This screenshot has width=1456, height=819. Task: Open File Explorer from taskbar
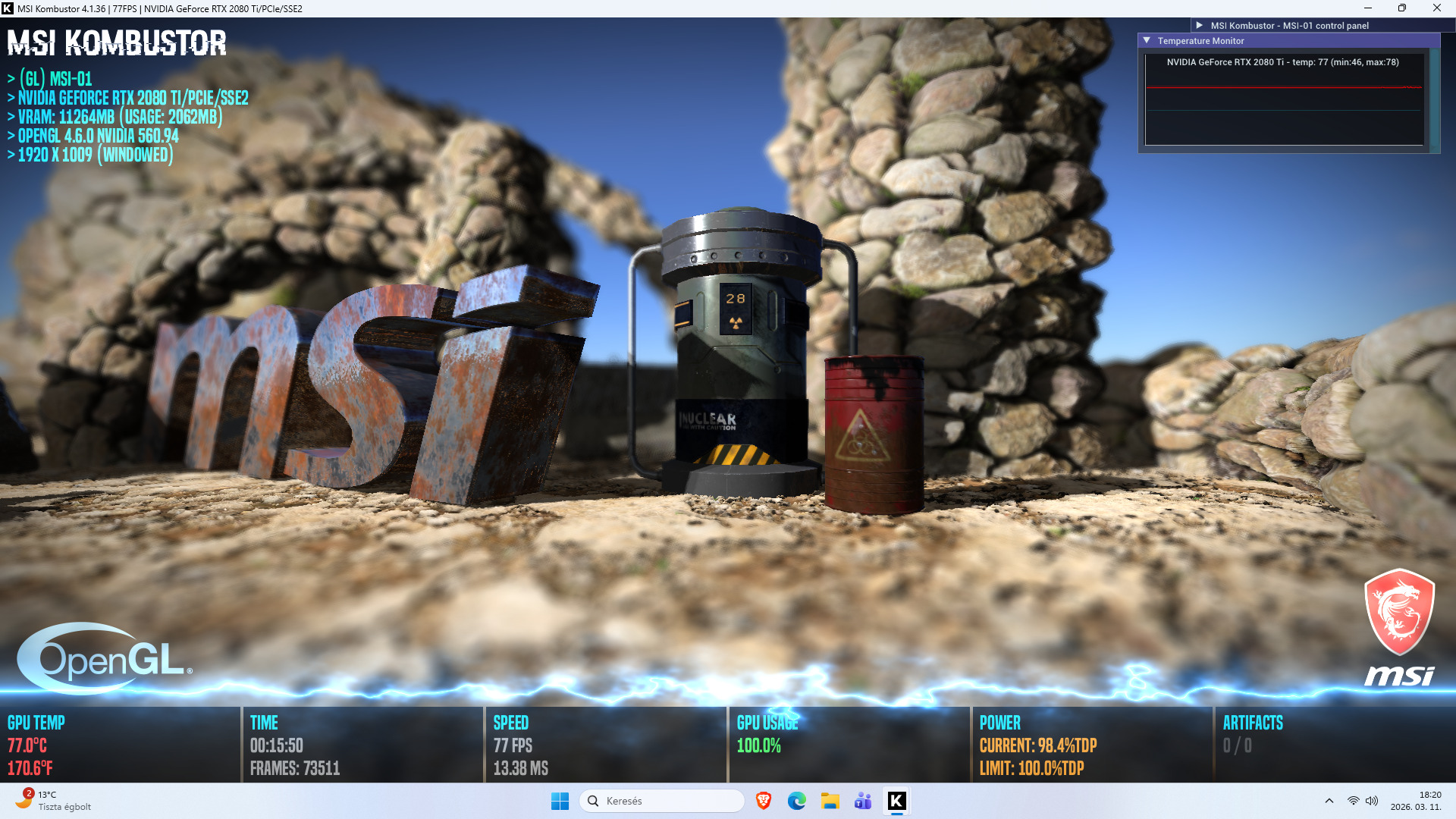(x=830, y=801)
